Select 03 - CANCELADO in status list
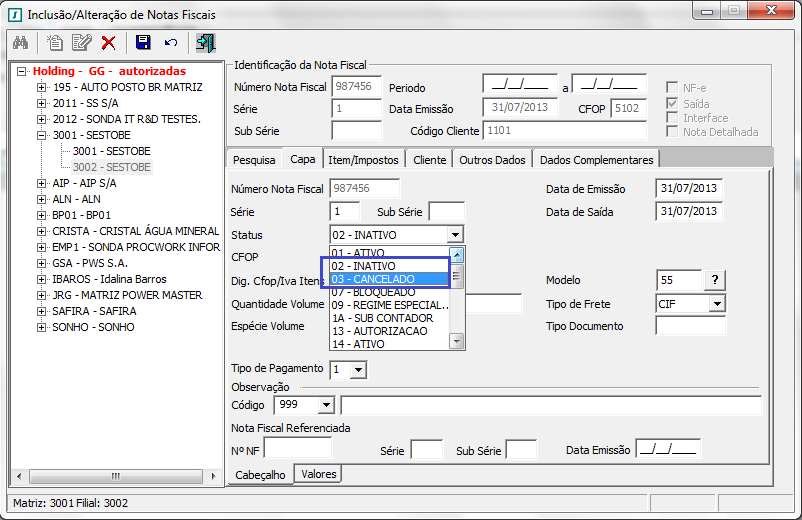This screenshot has height=520, width=802. tap(386, 279)
